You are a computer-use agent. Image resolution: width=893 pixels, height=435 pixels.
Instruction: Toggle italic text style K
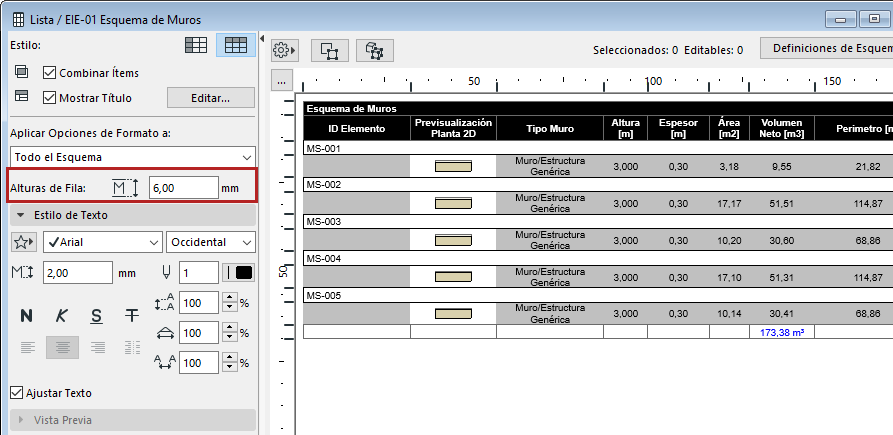pyautogui.click(x=62, y=316)
